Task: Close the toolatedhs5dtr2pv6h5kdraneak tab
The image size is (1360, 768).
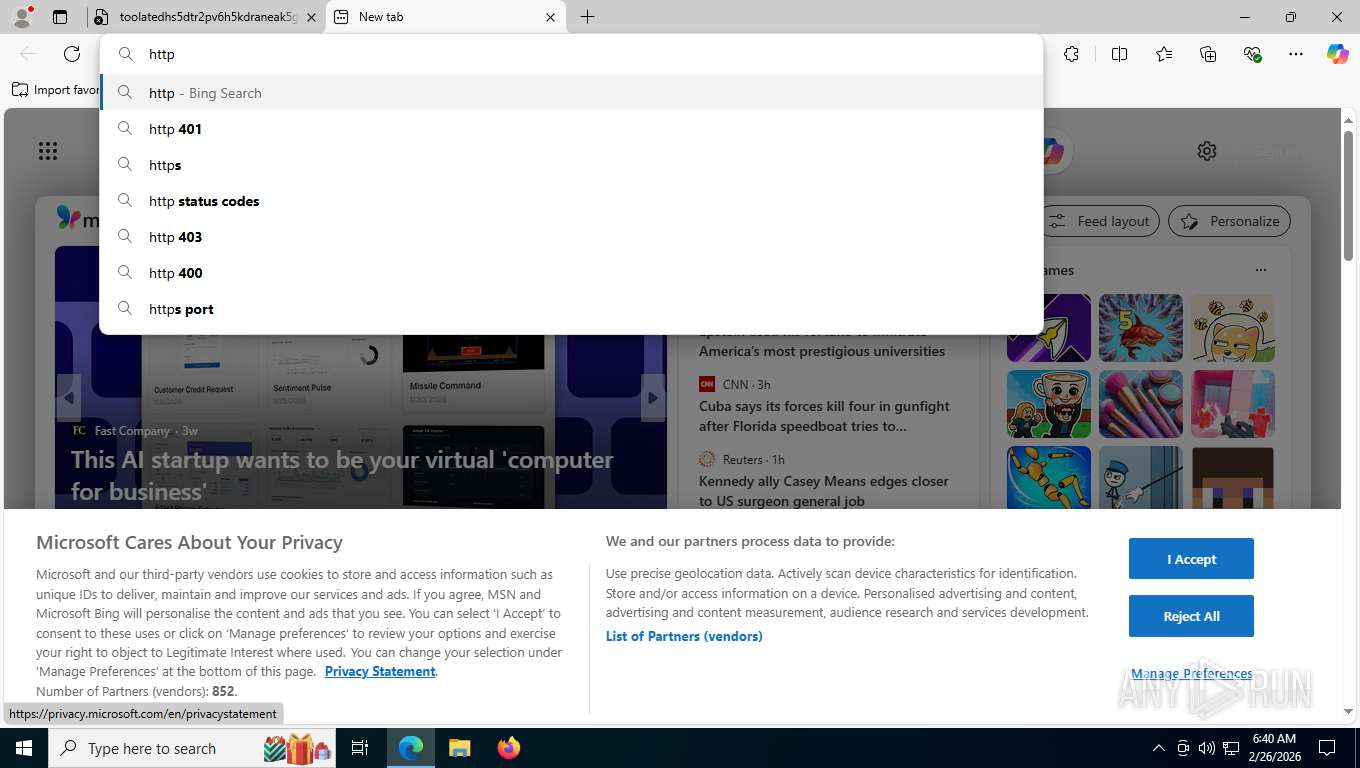Action: coord(311,17)
